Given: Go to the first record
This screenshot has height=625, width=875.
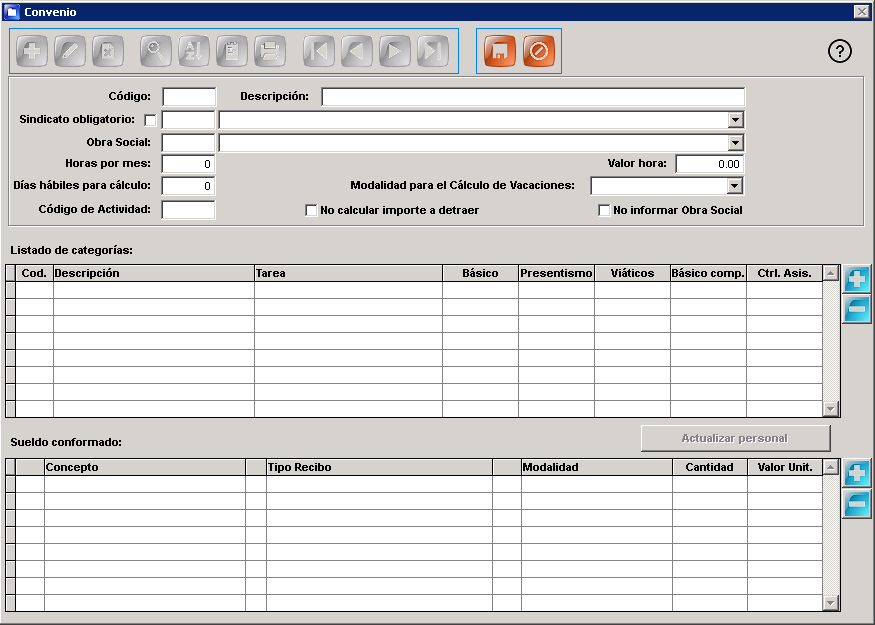Looking at the screenshot, I should [319, 51].
